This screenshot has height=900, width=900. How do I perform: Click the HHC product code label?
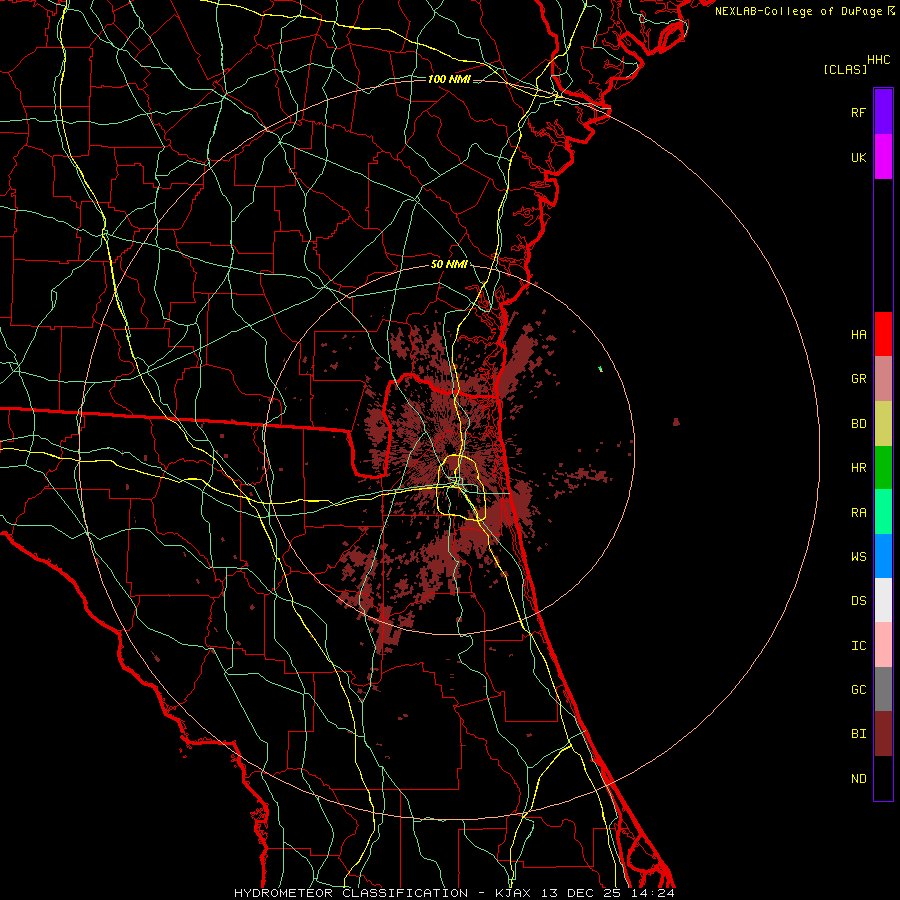(878, 60)
